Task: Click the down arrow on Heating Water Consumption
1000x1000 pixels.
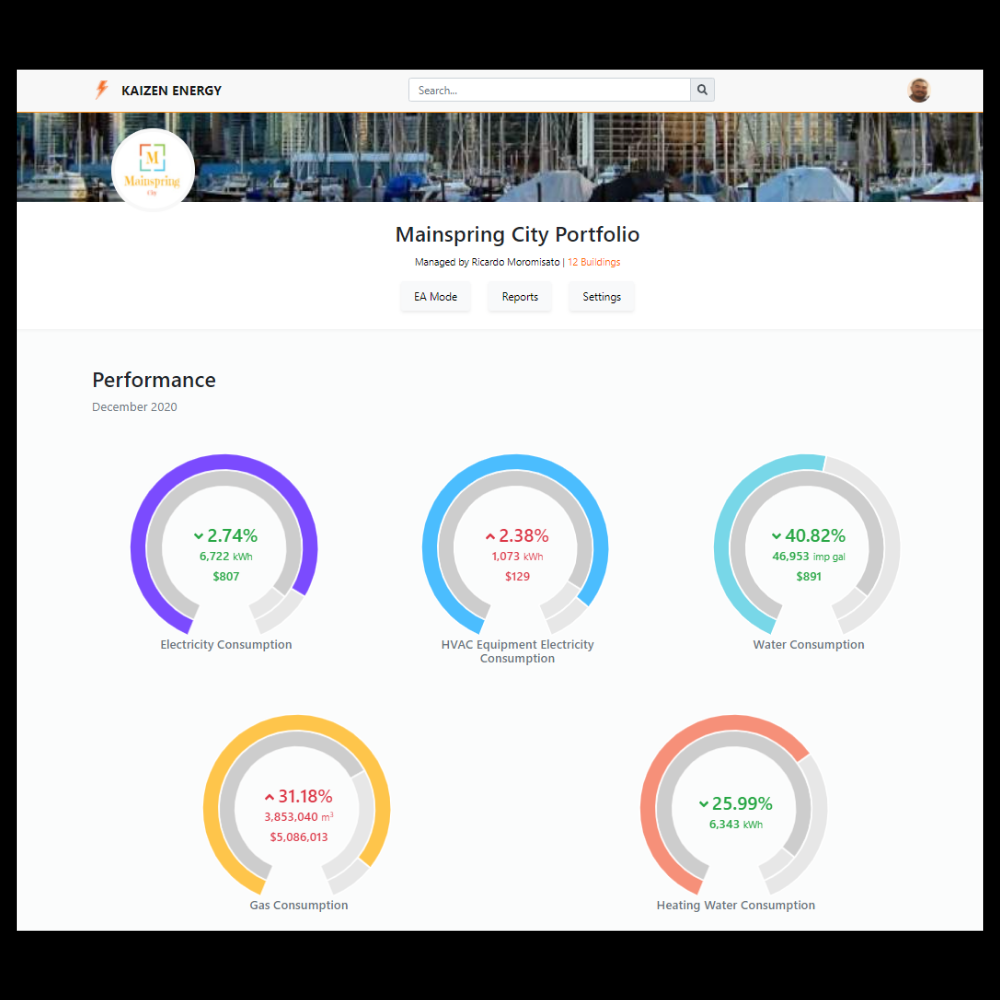Action: point(705,804)
